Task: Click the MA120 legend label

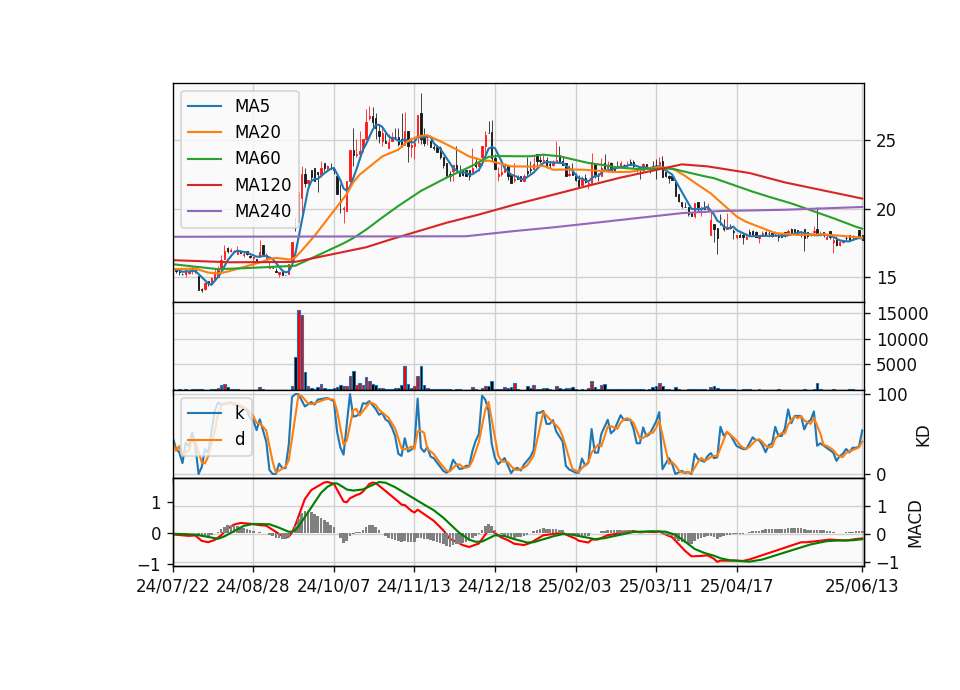Action: click(263, 185)
